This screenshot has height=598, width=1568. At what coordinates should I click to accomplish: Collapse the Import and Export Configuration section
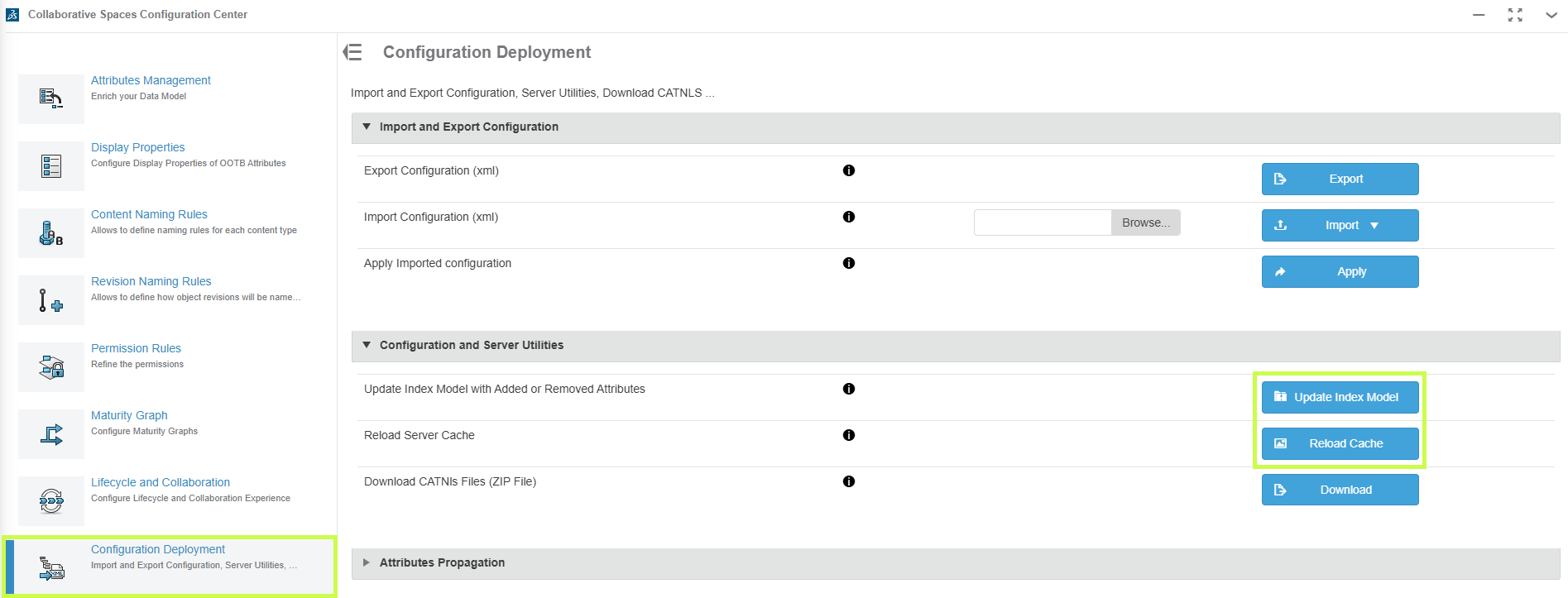click(367, 127)
